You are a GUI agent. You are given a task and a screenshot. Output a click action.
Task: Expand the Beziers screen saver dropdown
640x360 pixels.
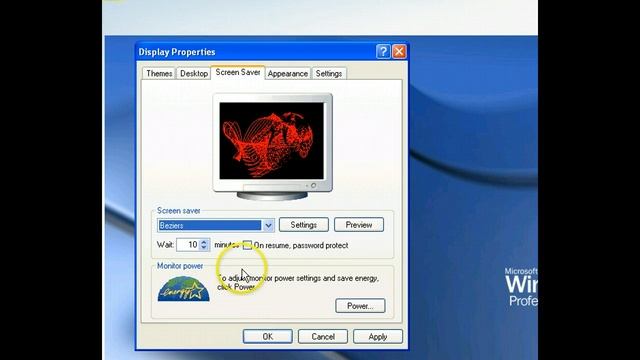[268, 225]
